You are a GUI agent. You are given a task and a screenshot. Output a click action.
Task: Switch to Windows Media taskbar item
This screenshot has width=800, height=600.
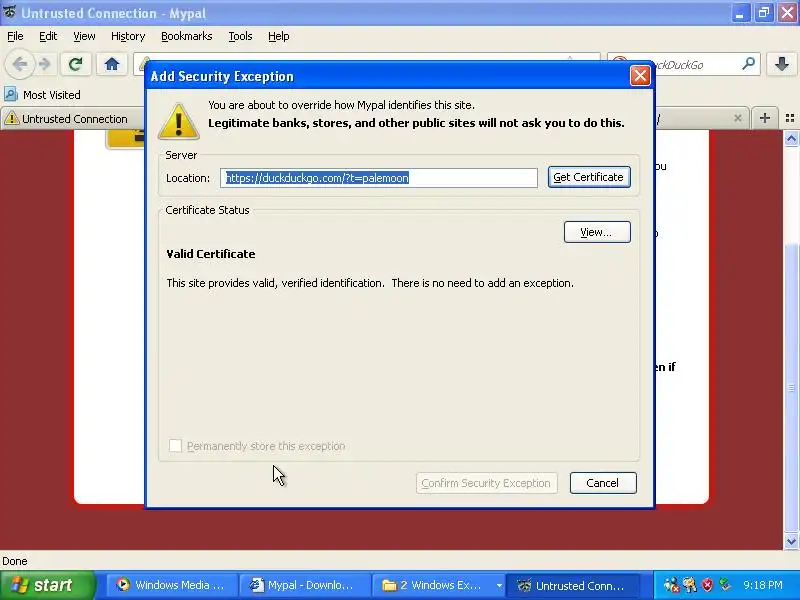(172, 585)
